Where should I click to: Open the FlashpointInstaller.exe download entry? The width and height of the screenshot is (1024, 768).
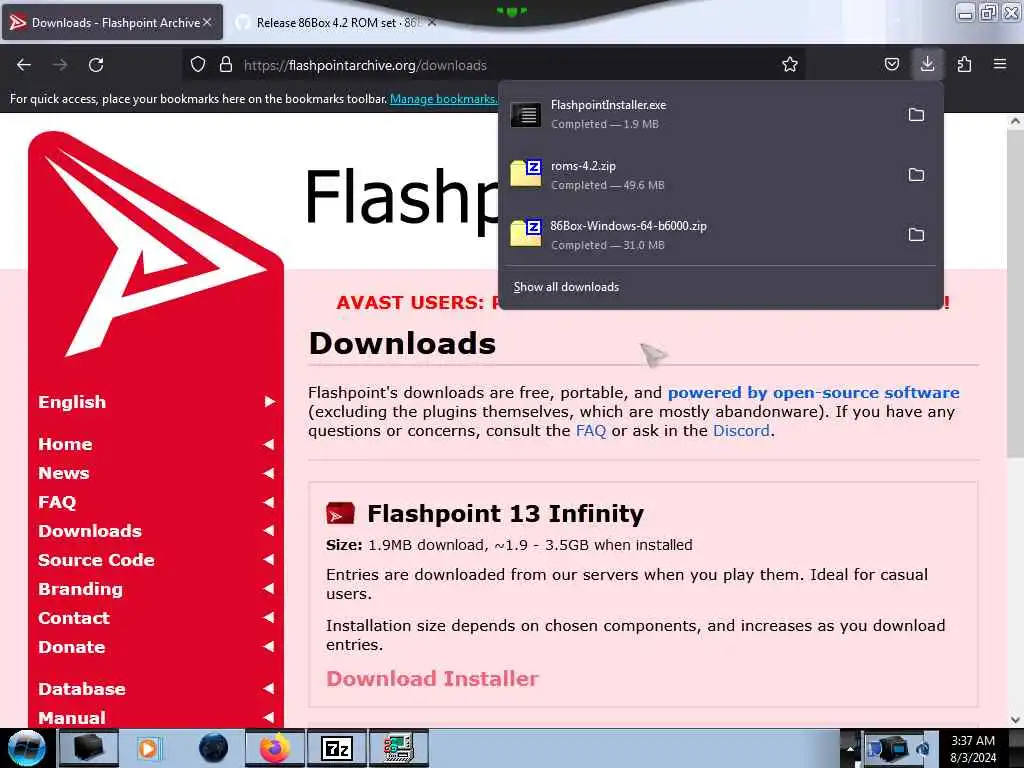699,114
